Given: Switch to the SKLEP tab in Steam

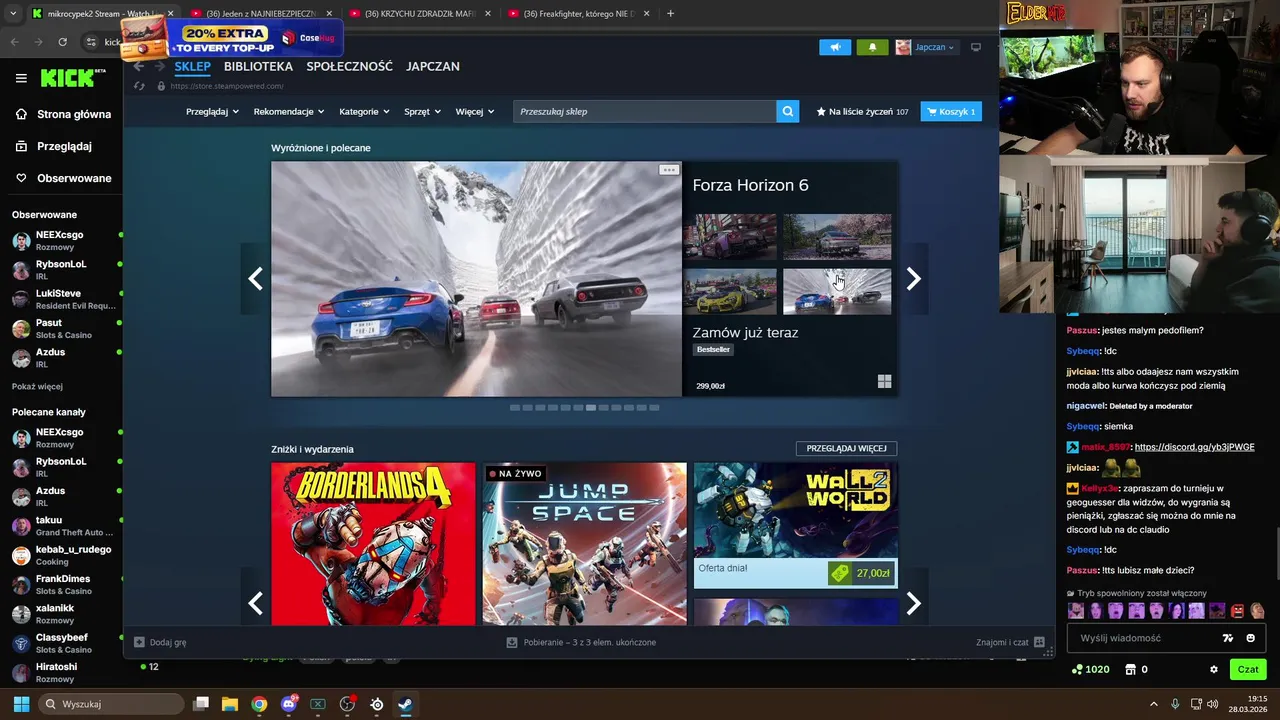Looking at the screenshot, I should coord(192,66).
